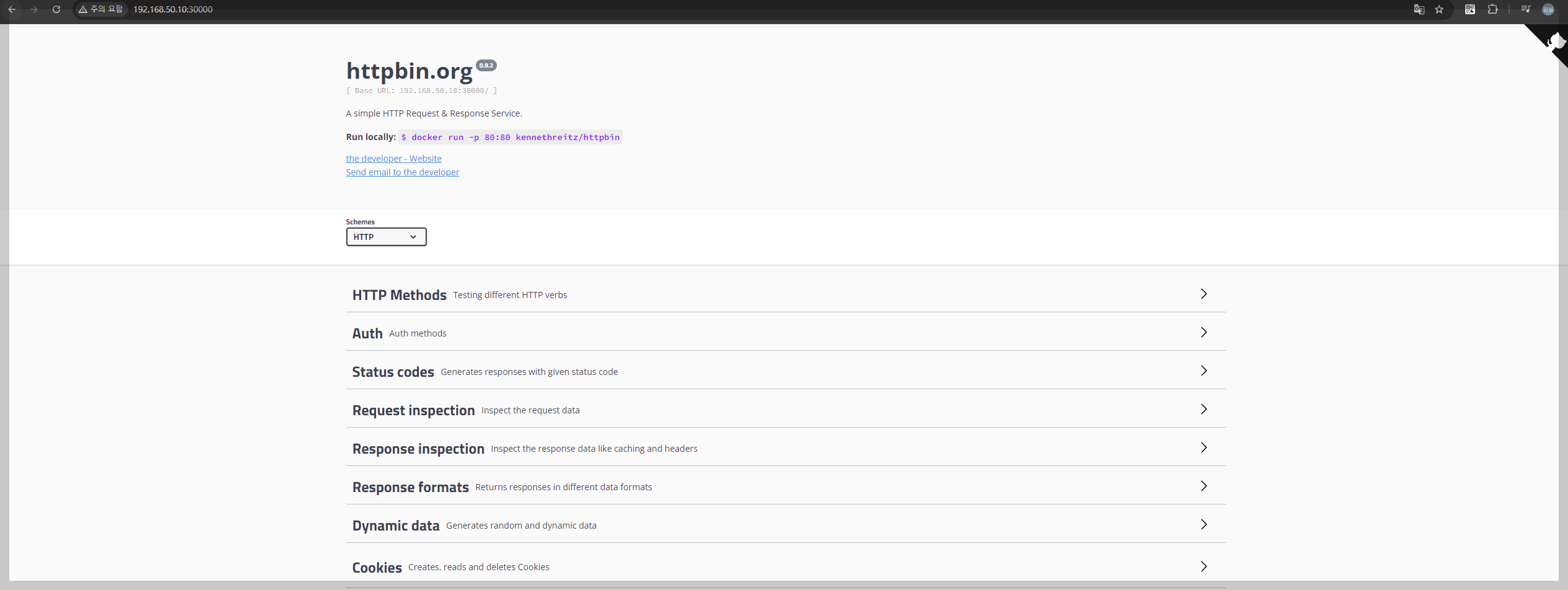1568x590 pixels.
Task: Open the Schemes HTTP dropdown
Action: coord(386,237)
